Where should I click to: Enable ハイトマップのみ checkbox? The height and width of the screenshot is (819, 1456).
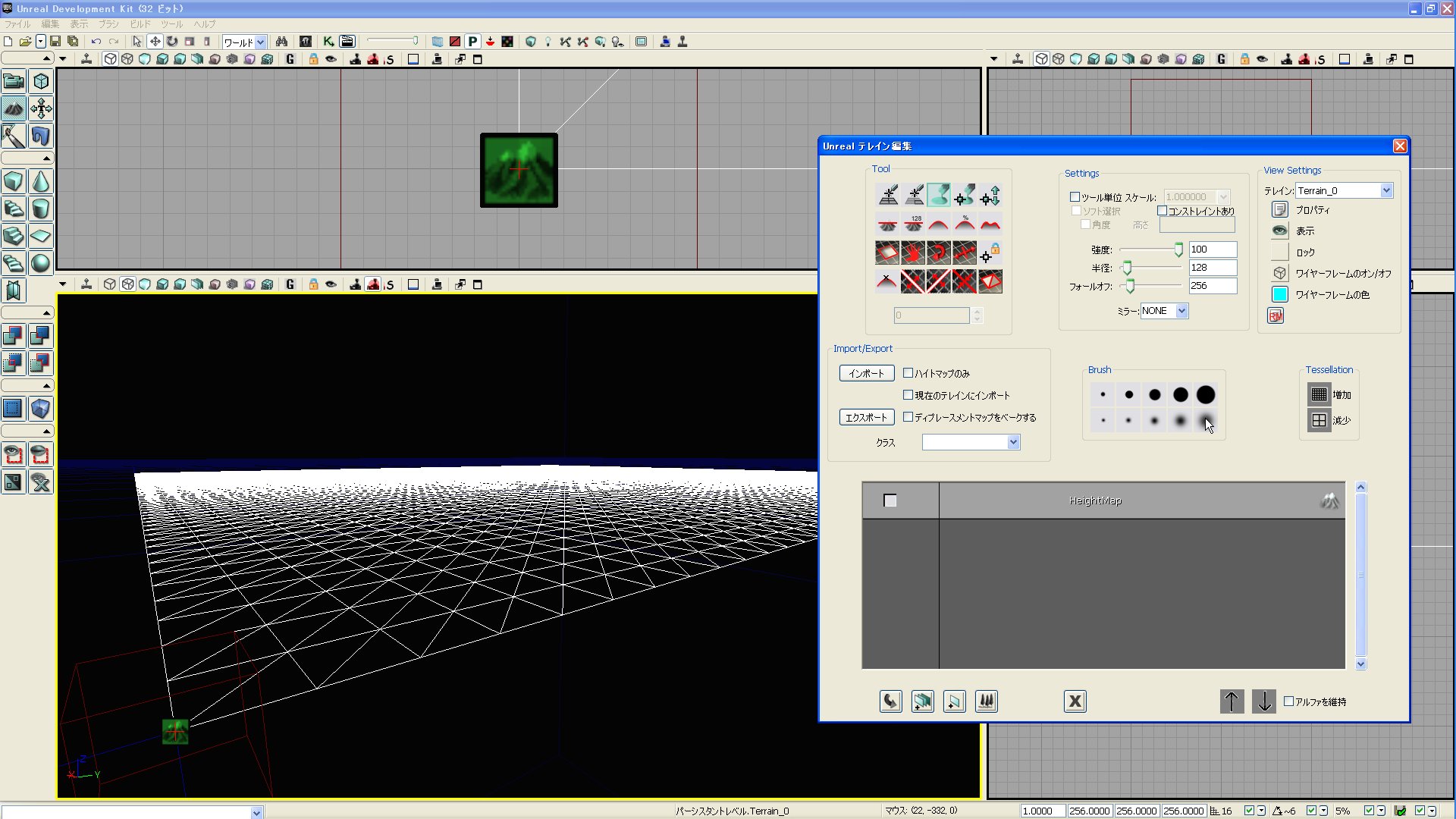point(908,373)
